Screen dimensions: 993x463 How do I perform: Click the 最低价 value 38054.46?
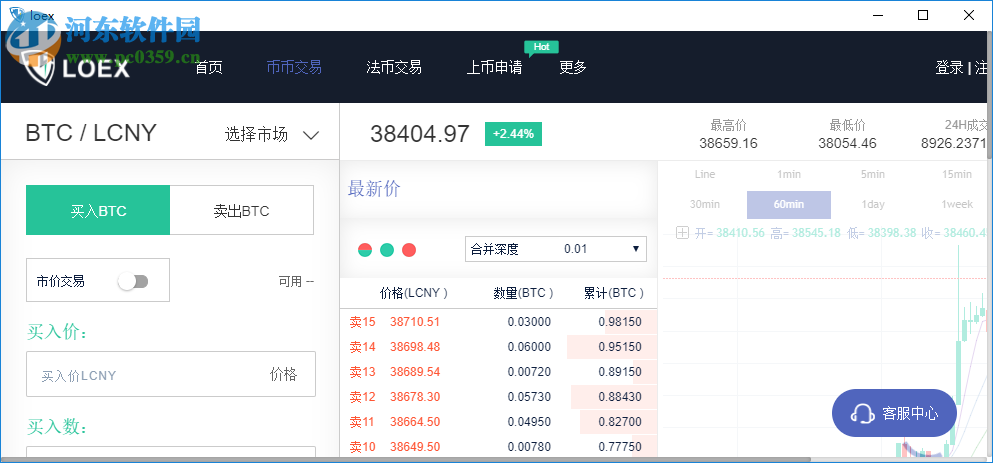click(x=847, y=143)
